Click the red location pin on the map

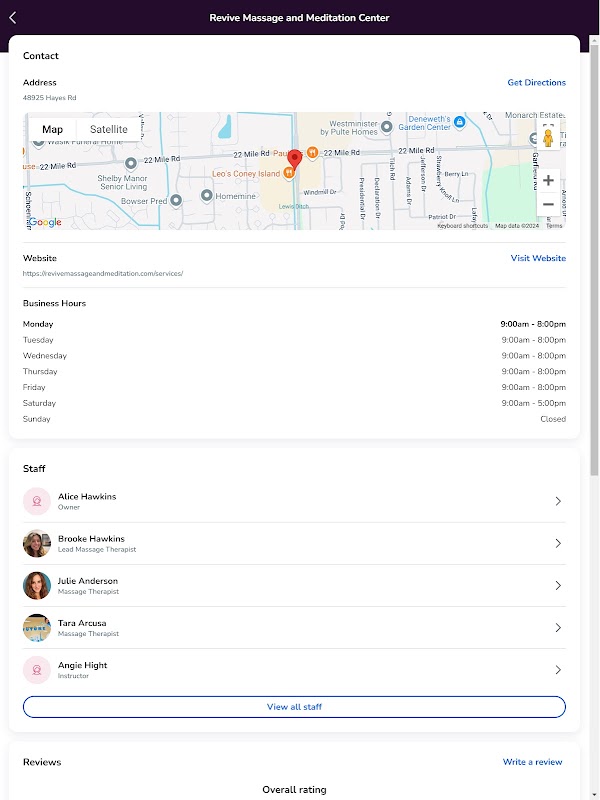[294, 160]
